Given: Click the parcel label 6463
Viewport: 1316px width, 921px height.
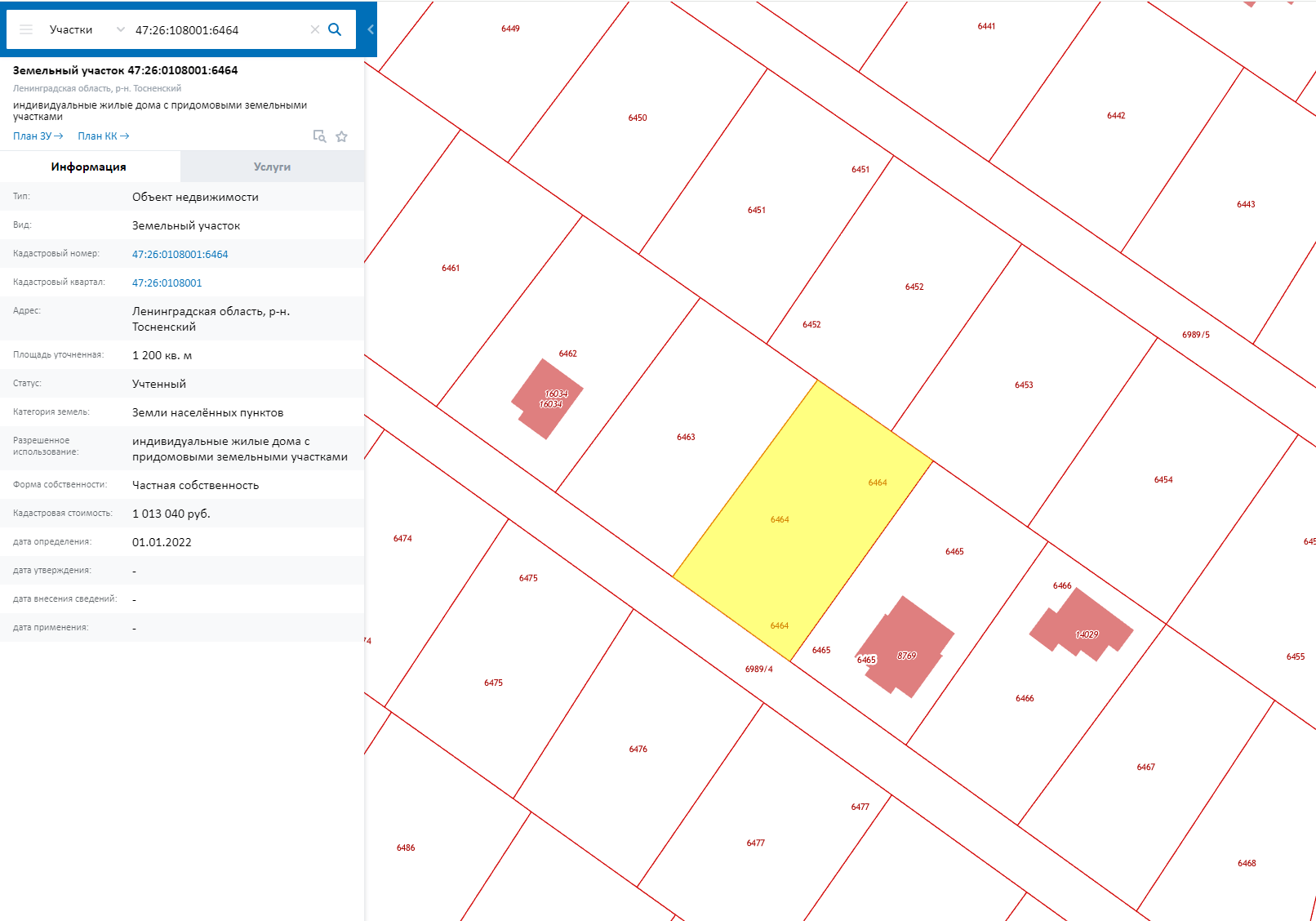Looking at the screenshot, I should [686, 437].
